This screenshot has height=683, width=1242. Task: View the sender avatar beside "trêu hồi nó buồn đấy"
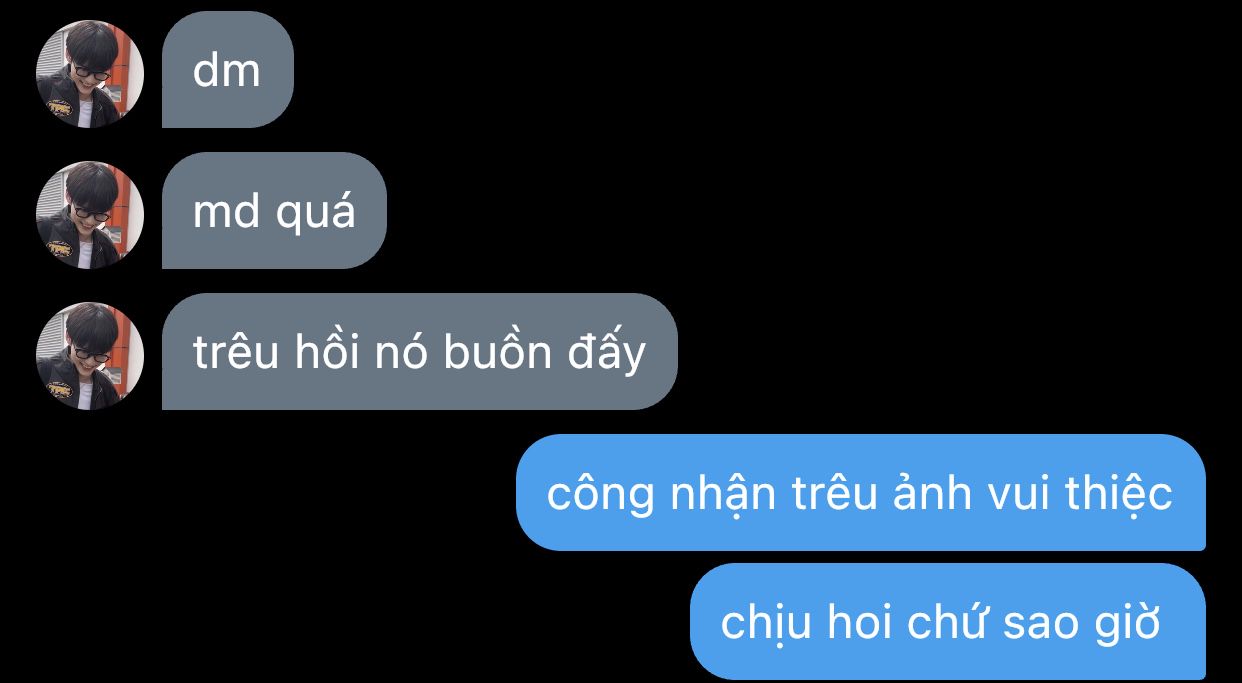(x=90, y=356)
